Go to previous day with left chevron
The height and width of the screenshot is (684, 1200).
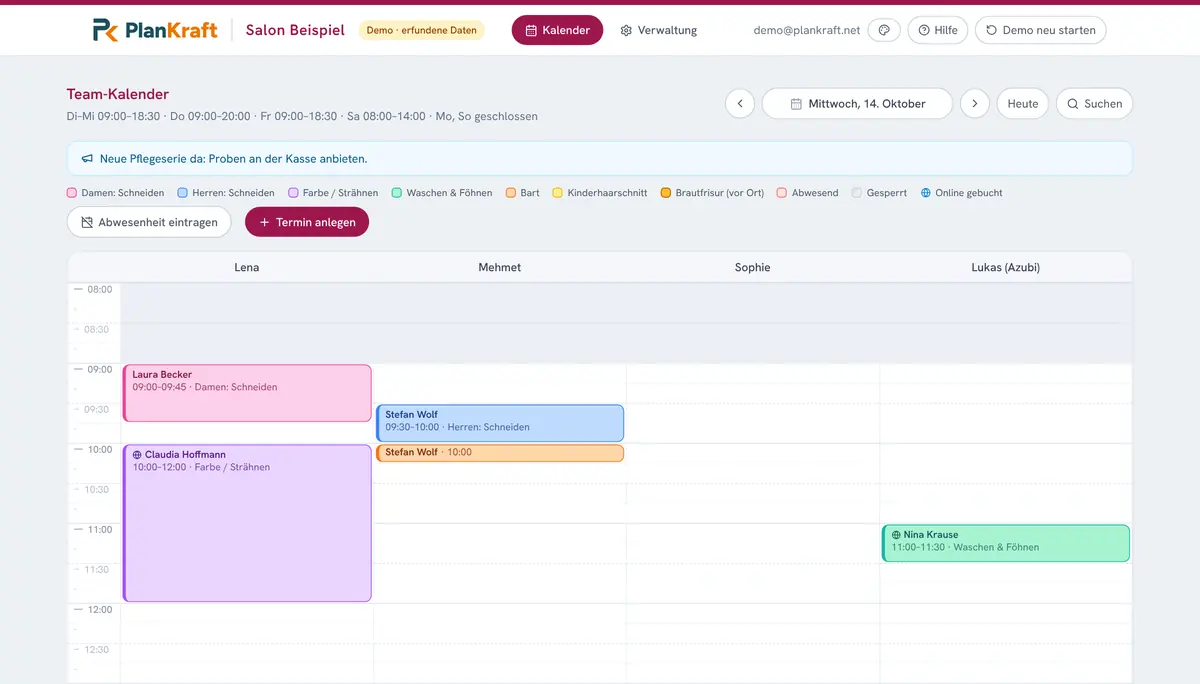tap(740, 104)
